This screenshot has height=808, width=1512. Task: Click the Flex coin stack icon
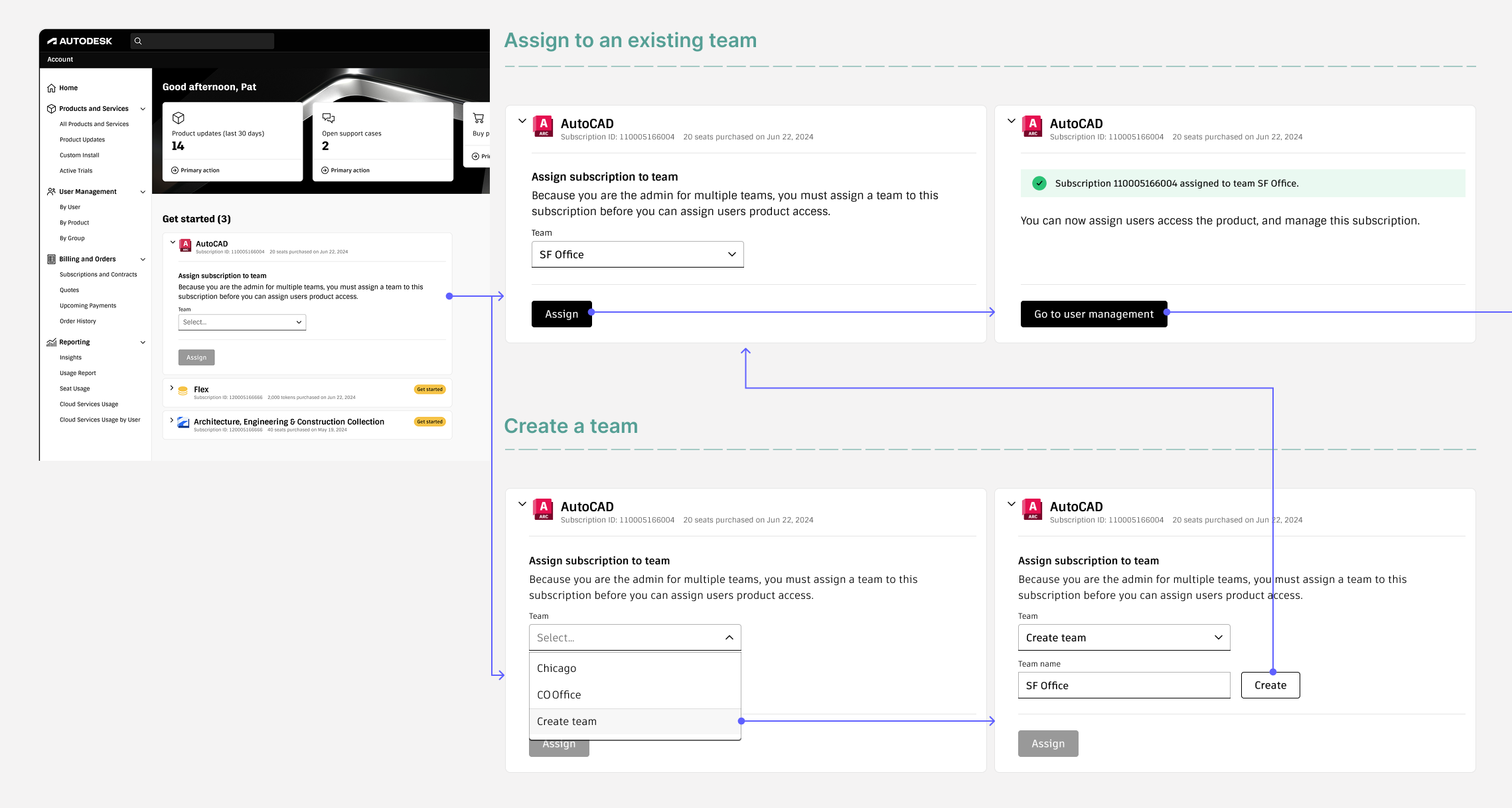pos(183,392)
